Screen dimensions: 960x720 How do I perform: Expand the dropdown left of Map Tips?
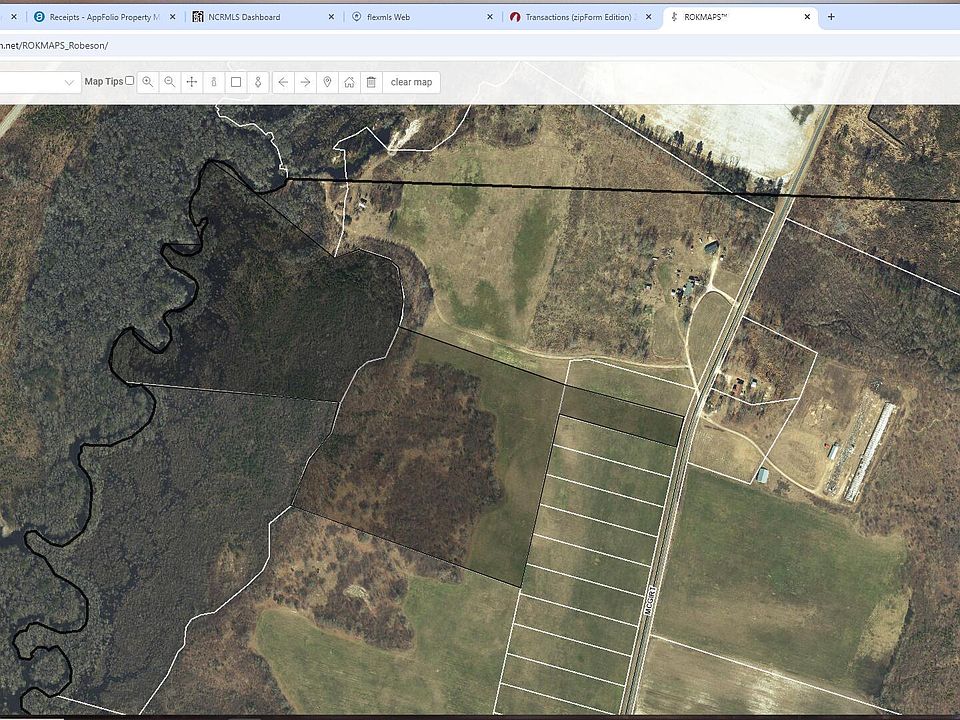[70, 82]
